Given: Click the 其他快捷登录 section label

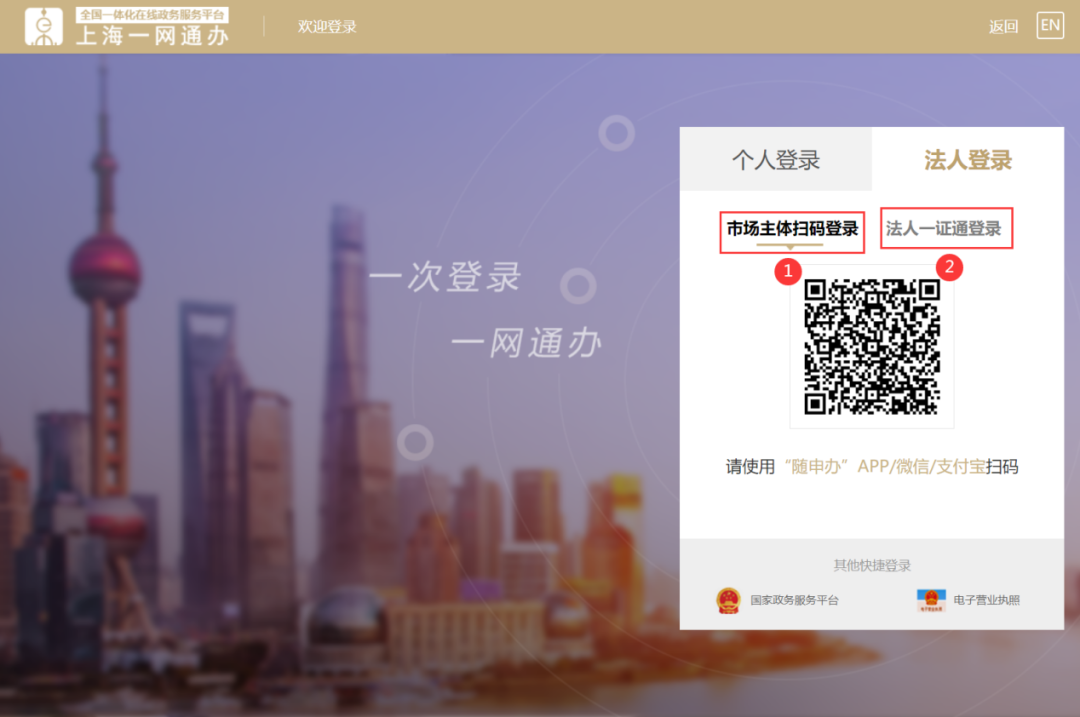Looking at the screenshot, I should [872, 565].
